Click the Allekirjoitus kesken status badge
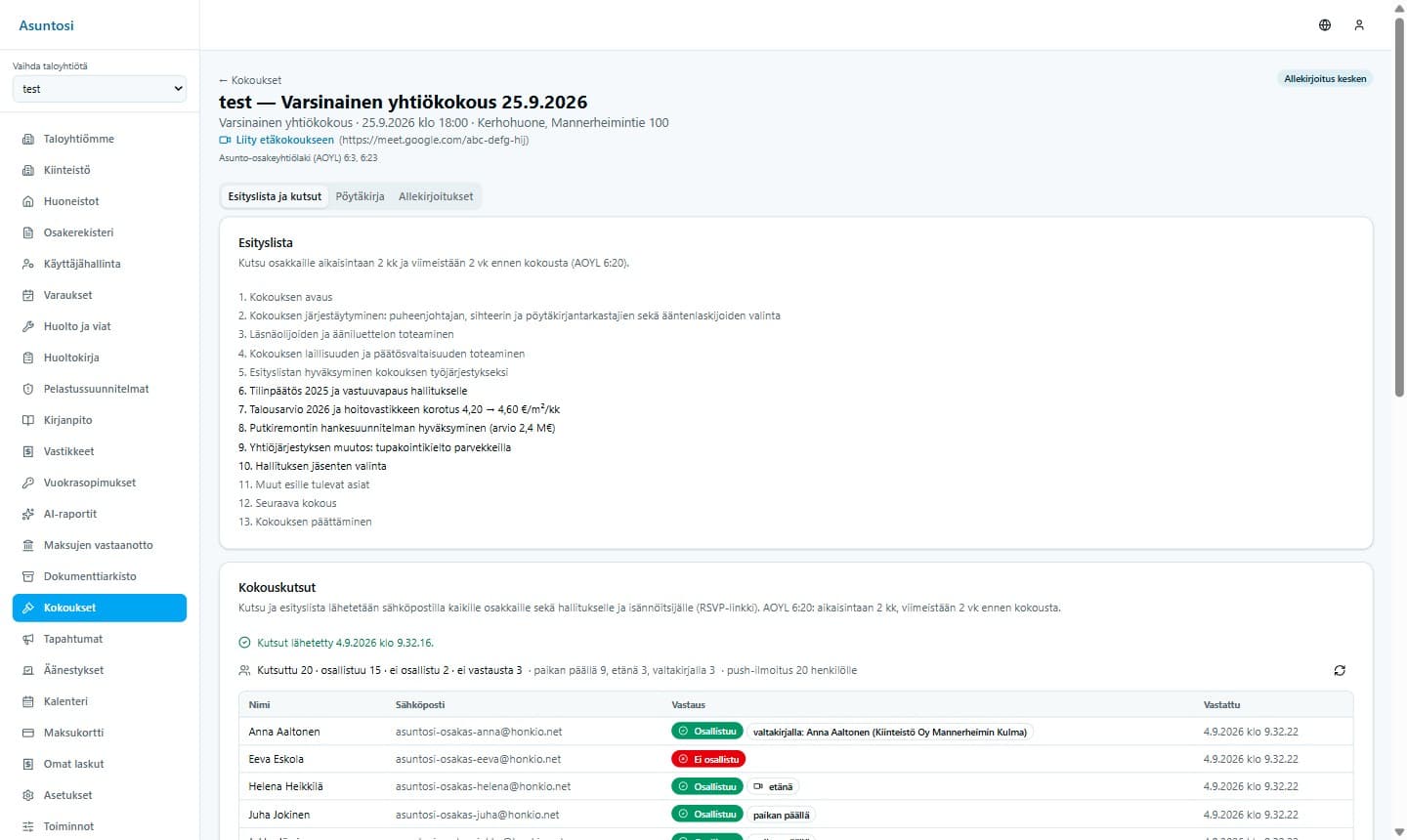Viewport: 1407px width, 840px height. (1325, 78)
